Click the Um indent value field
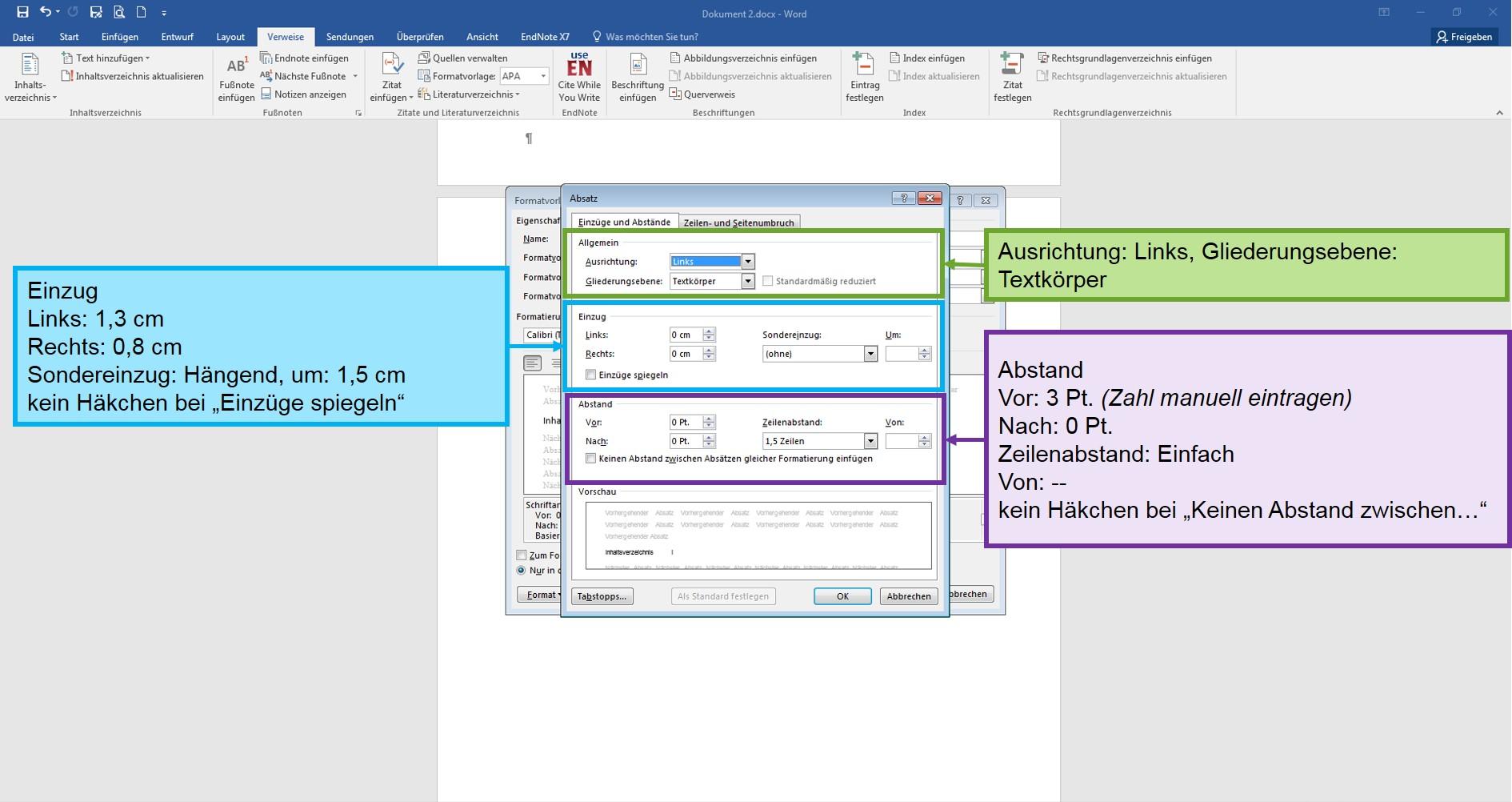 coord(902,354)
